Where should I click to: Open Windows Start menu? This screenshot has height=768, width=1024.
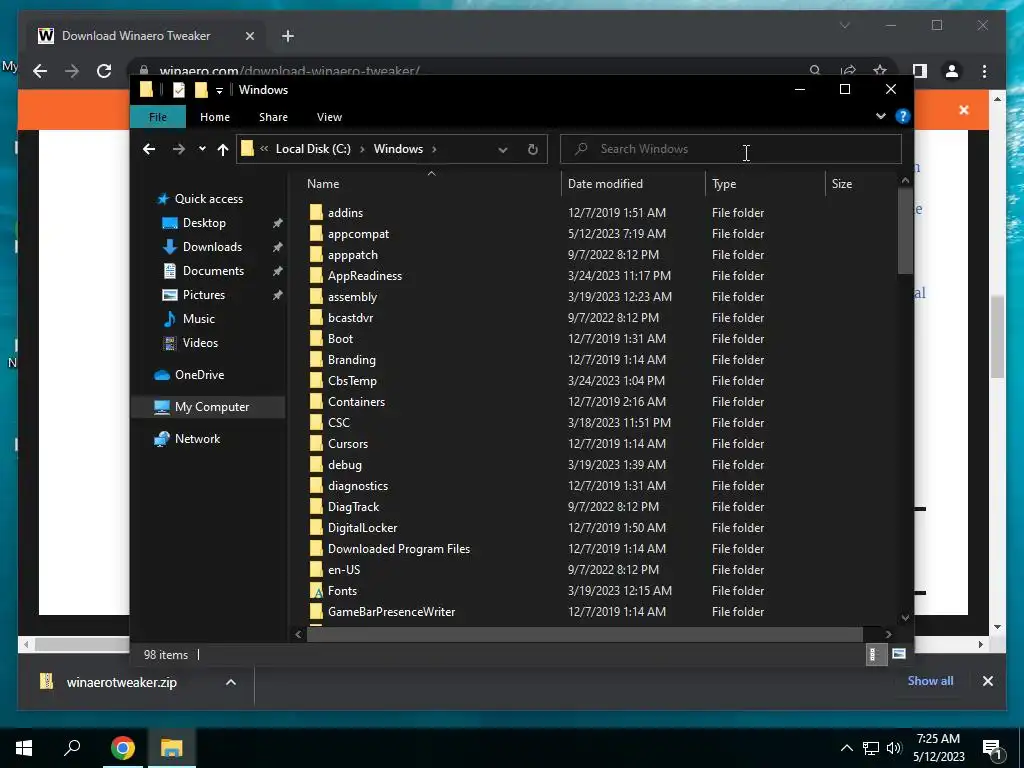coord(24,748)
